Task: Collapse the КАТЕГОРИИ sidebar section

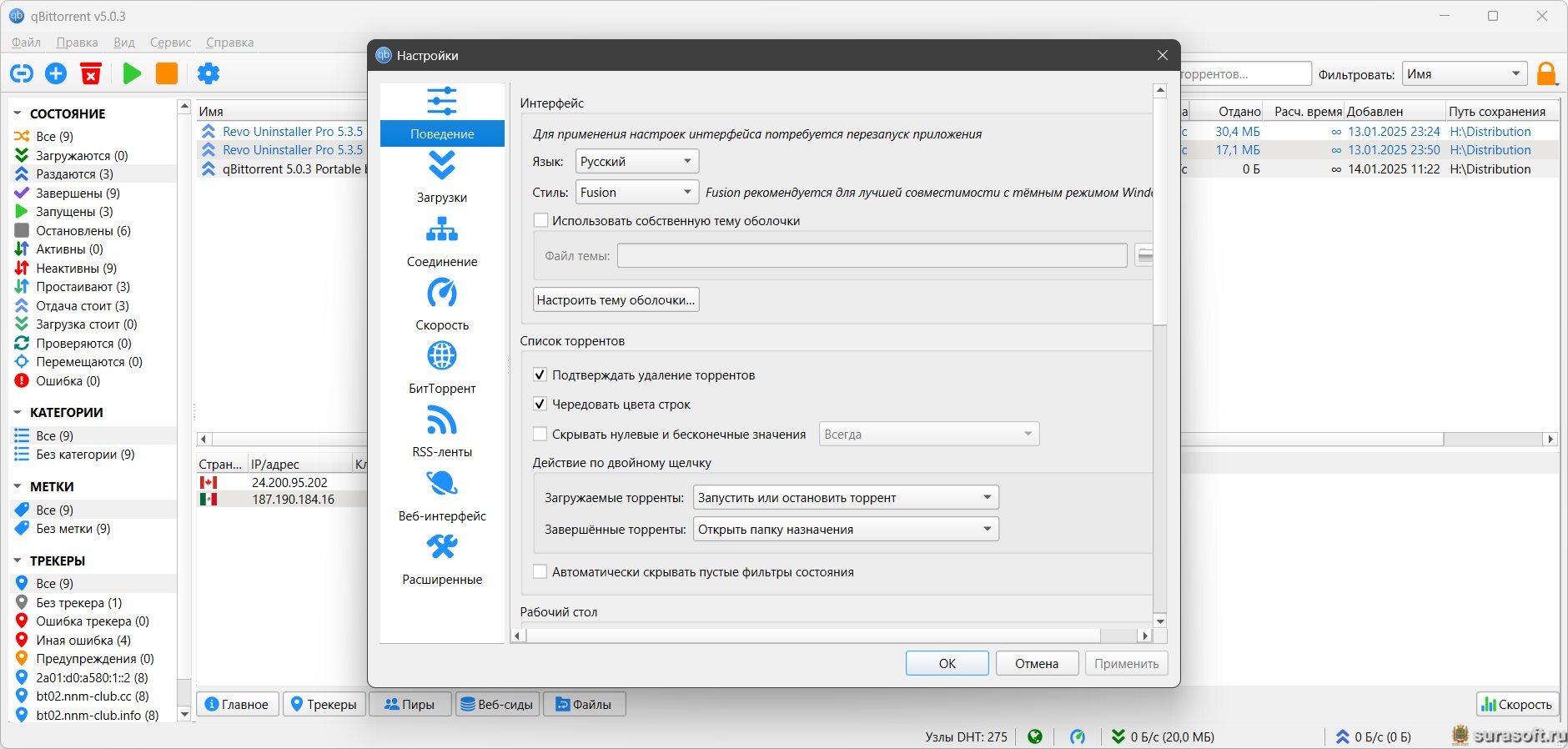Action: [17, 412]
